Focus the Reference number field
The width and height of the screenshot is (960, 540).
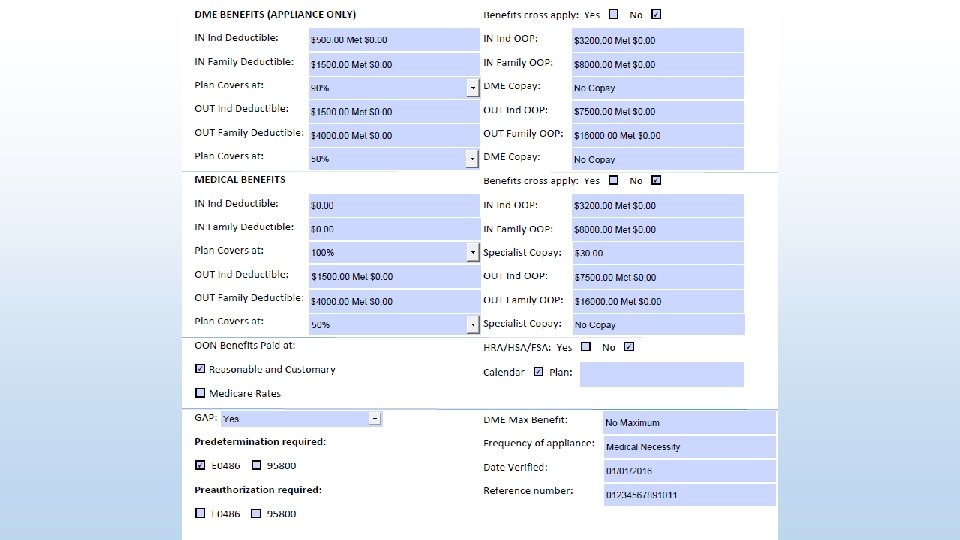(x=689, y=495)
